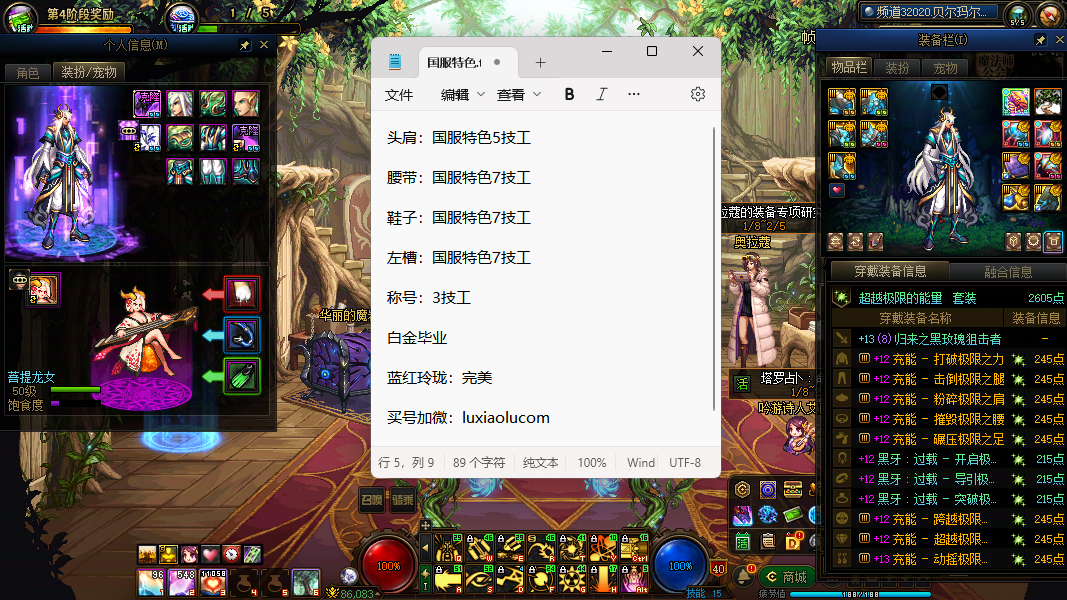The width and height of the screenshot is (1067, 600).
Task: Click the red-framed pet glove equipment slot
Action: click(242, 294)
